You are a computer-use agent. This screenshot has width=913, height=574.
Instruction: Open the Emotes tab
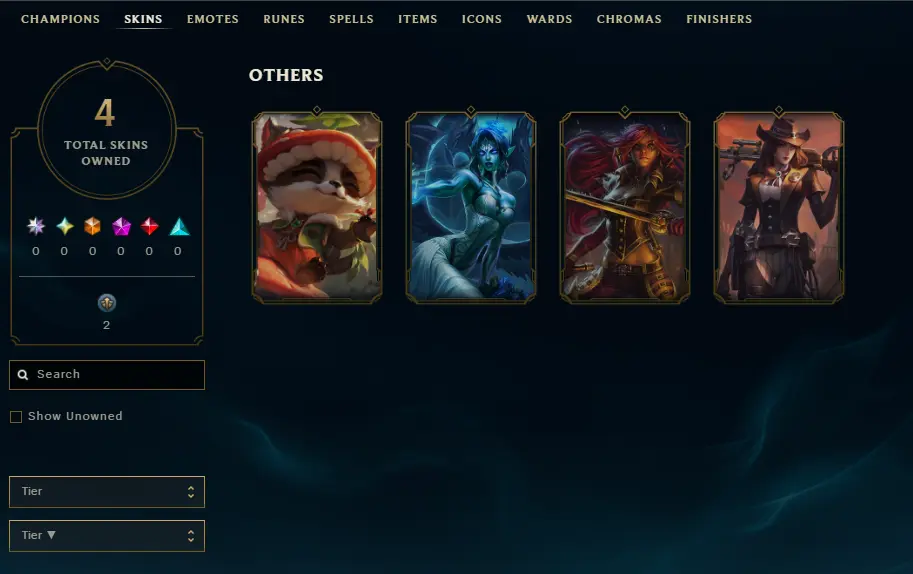click(213, 19)
